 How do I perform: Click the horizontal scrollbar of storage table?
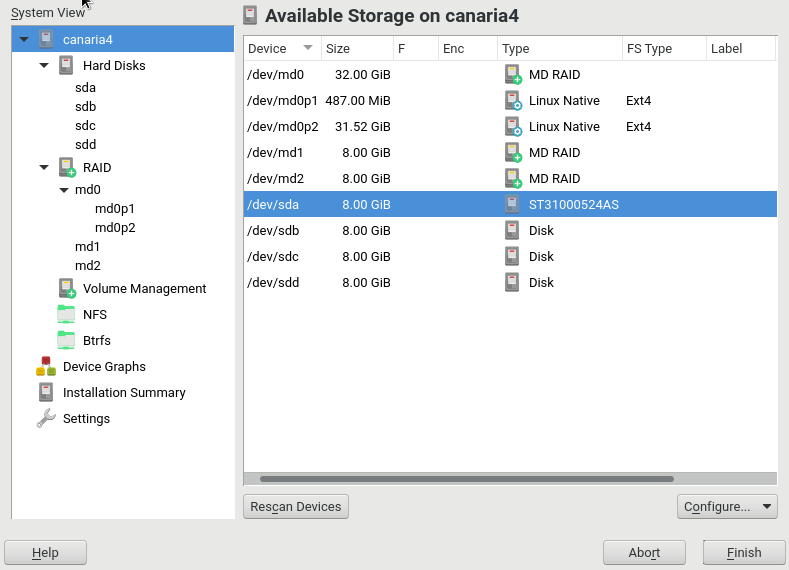click(466, 479)
